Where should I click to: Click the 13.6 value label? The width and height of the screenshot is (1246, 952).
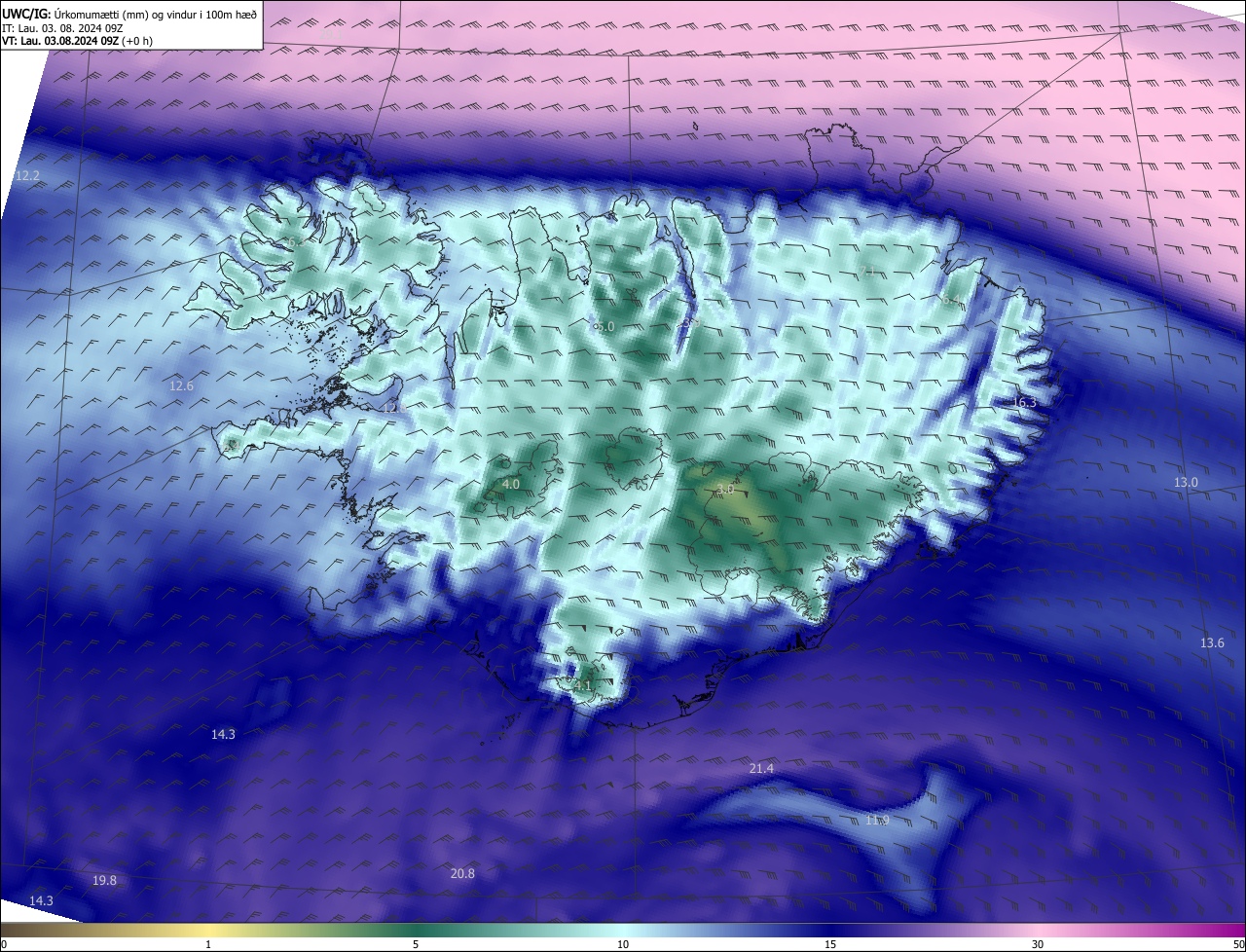point(1212,643)
